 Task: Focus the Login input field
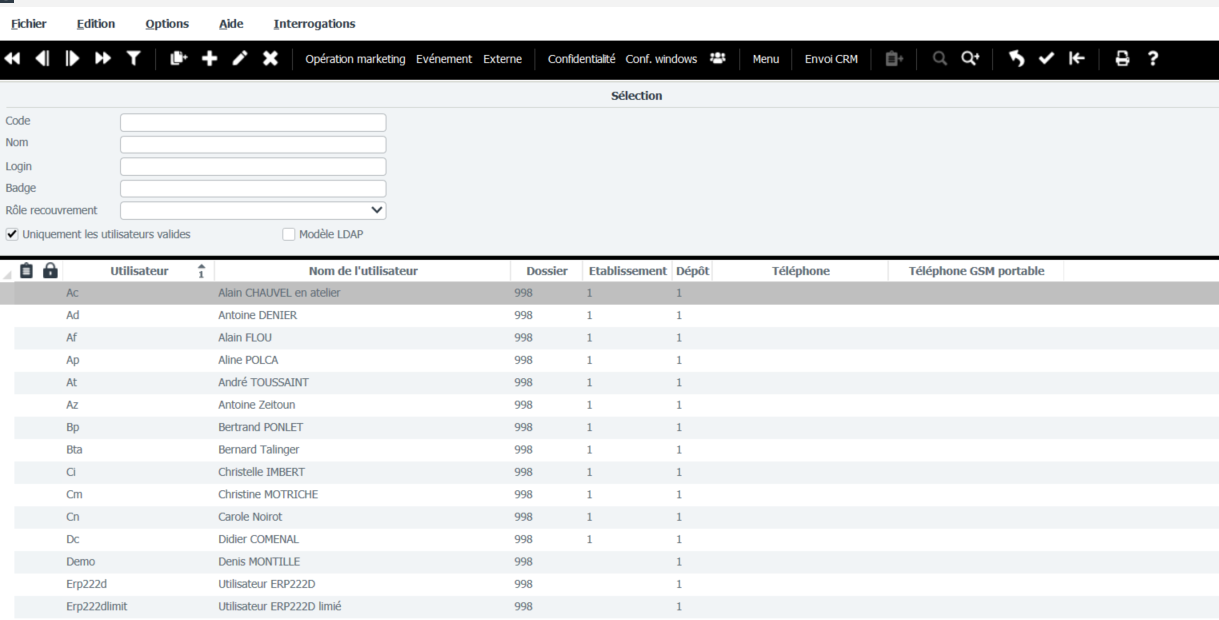253,166
